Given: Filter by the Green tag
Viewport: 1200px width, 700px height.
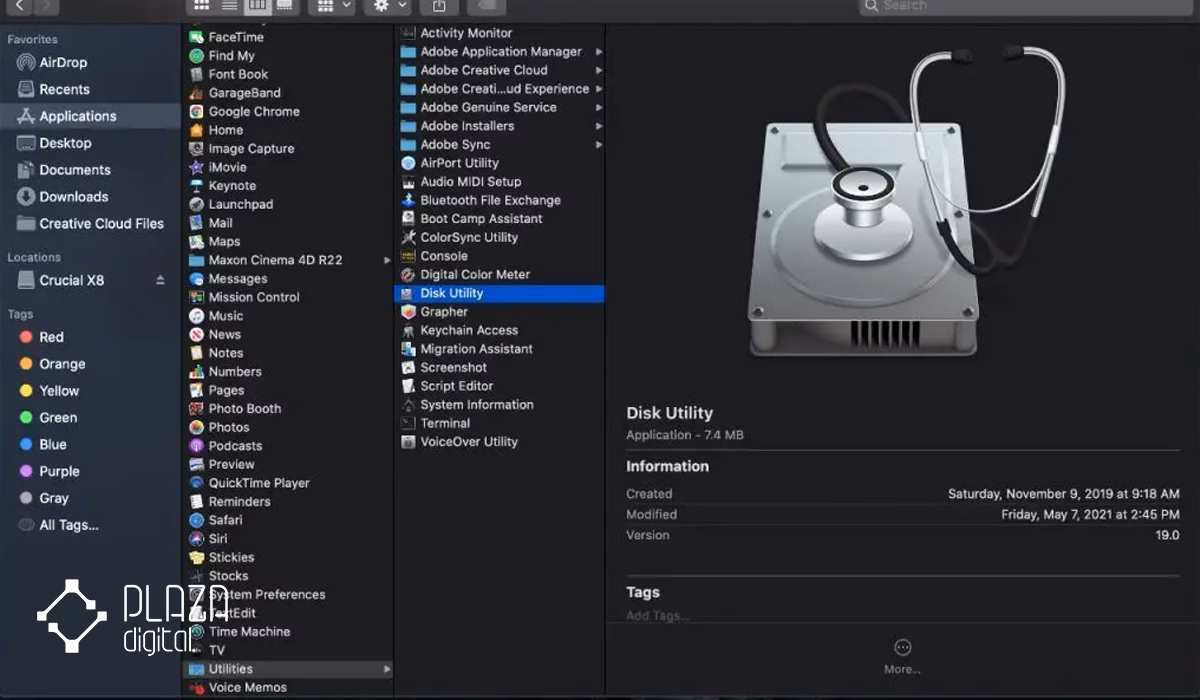Looking at the screenshot, I should [x=57, y=418].
